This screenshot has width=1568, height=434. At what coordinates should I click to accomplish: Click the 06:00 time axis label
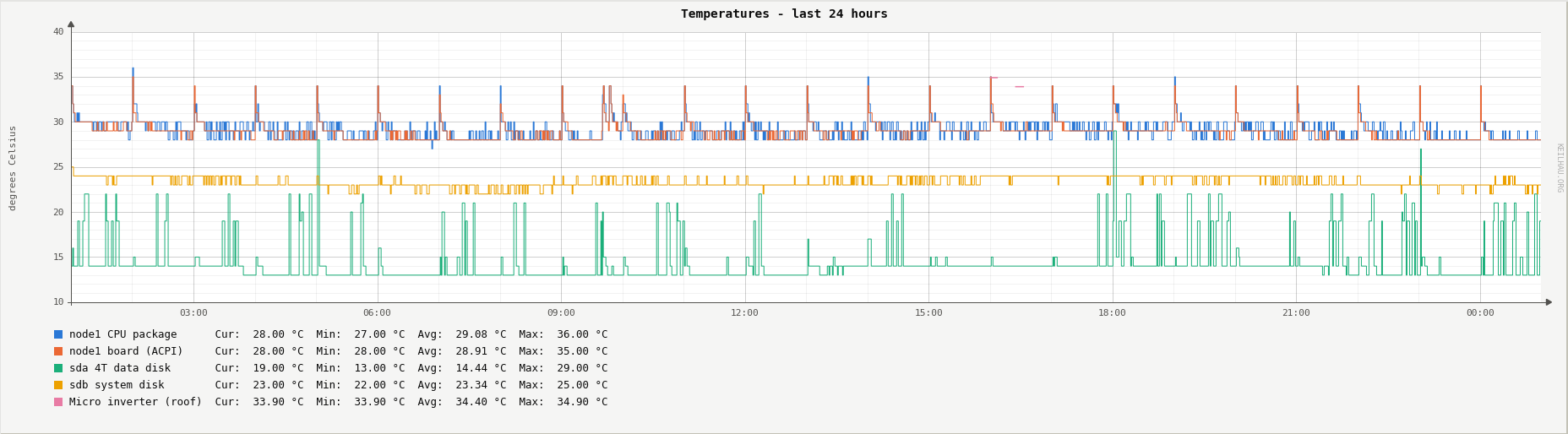tap(377, 313)
